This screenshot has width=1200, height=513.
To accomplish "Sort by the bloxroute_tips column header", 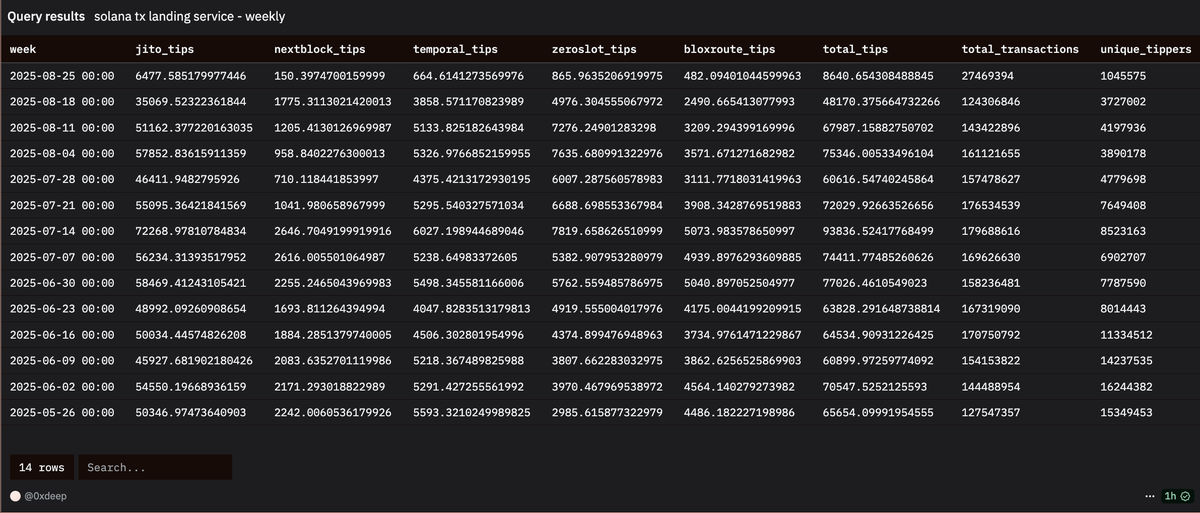I will [x=729, y=49].
